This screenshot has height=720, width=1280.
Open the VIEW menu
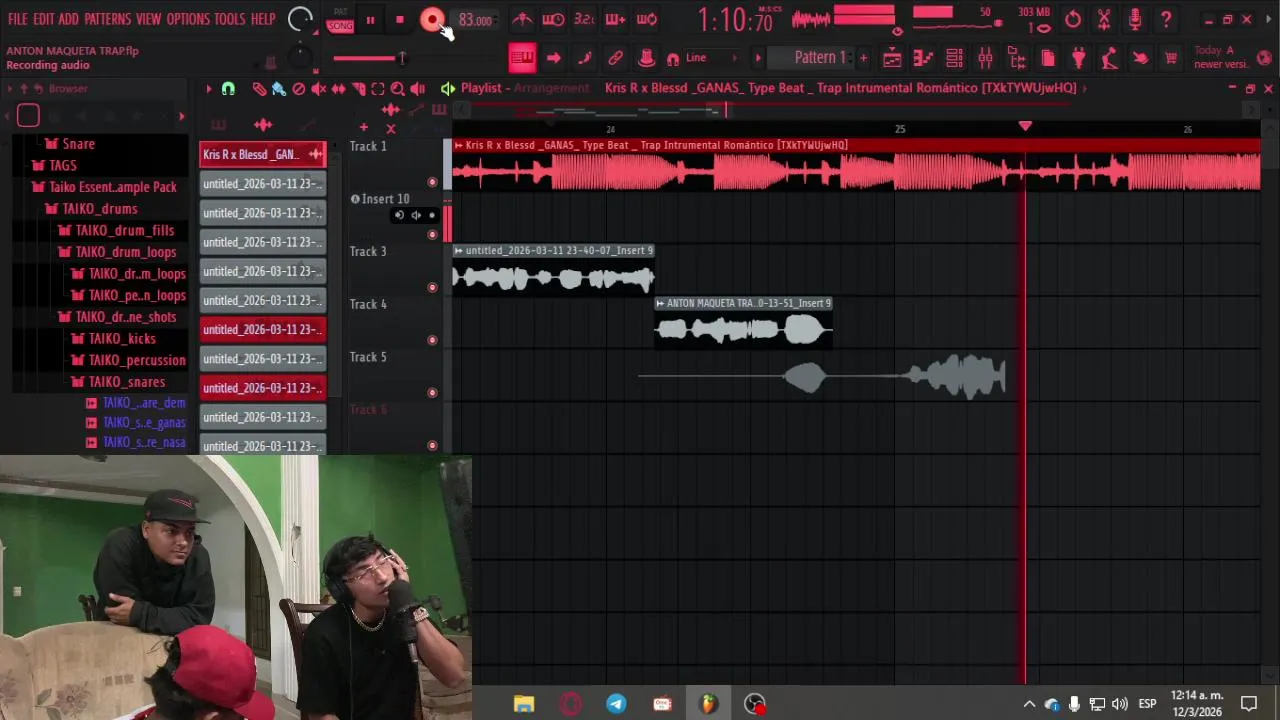click(149, 19)
